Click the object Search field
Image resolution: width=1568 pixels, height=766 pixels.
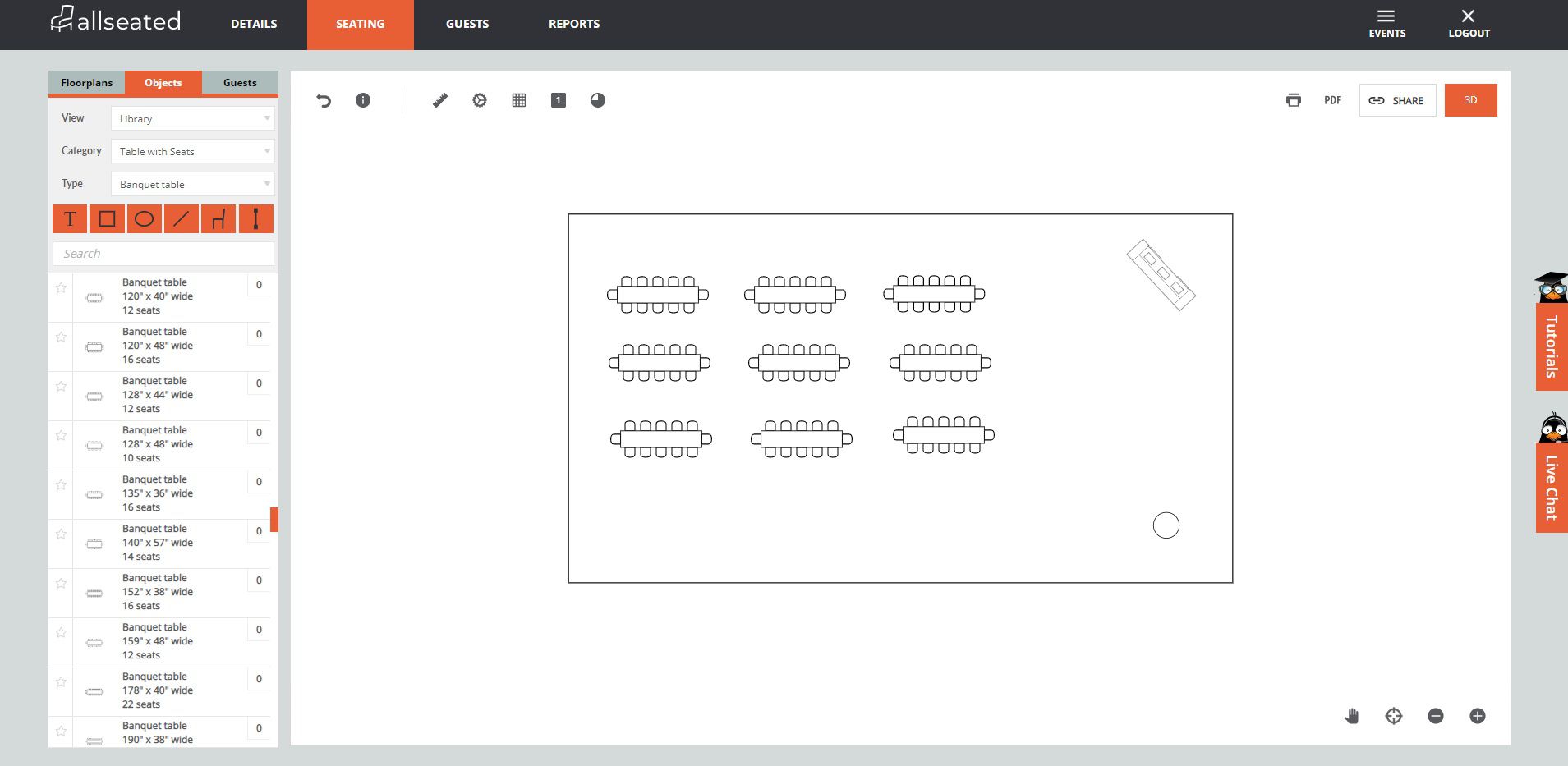pyautogui.click(x=163, y=254)
